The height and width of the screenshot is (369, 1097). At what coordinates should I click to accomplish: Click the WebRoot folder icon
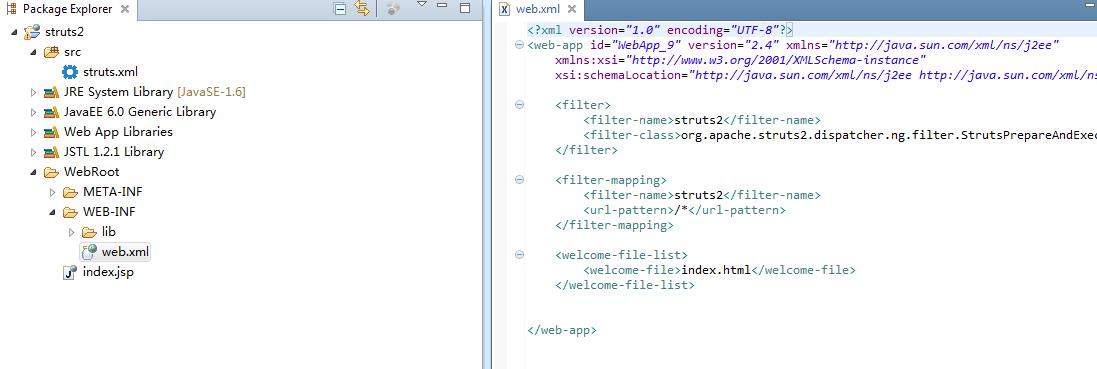coord(51,172)
